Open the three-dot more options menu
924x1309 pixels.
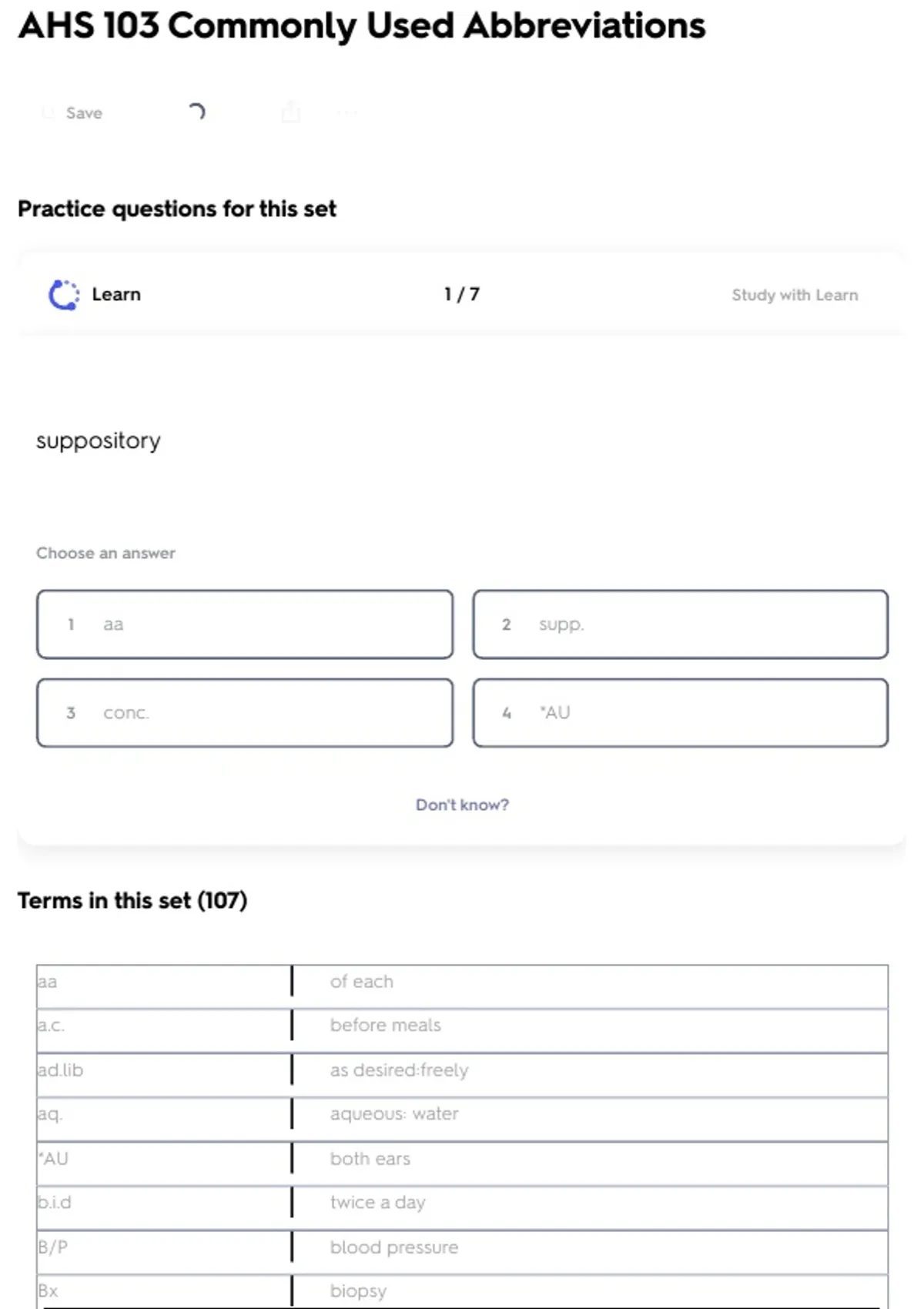(x=347, y=113)
